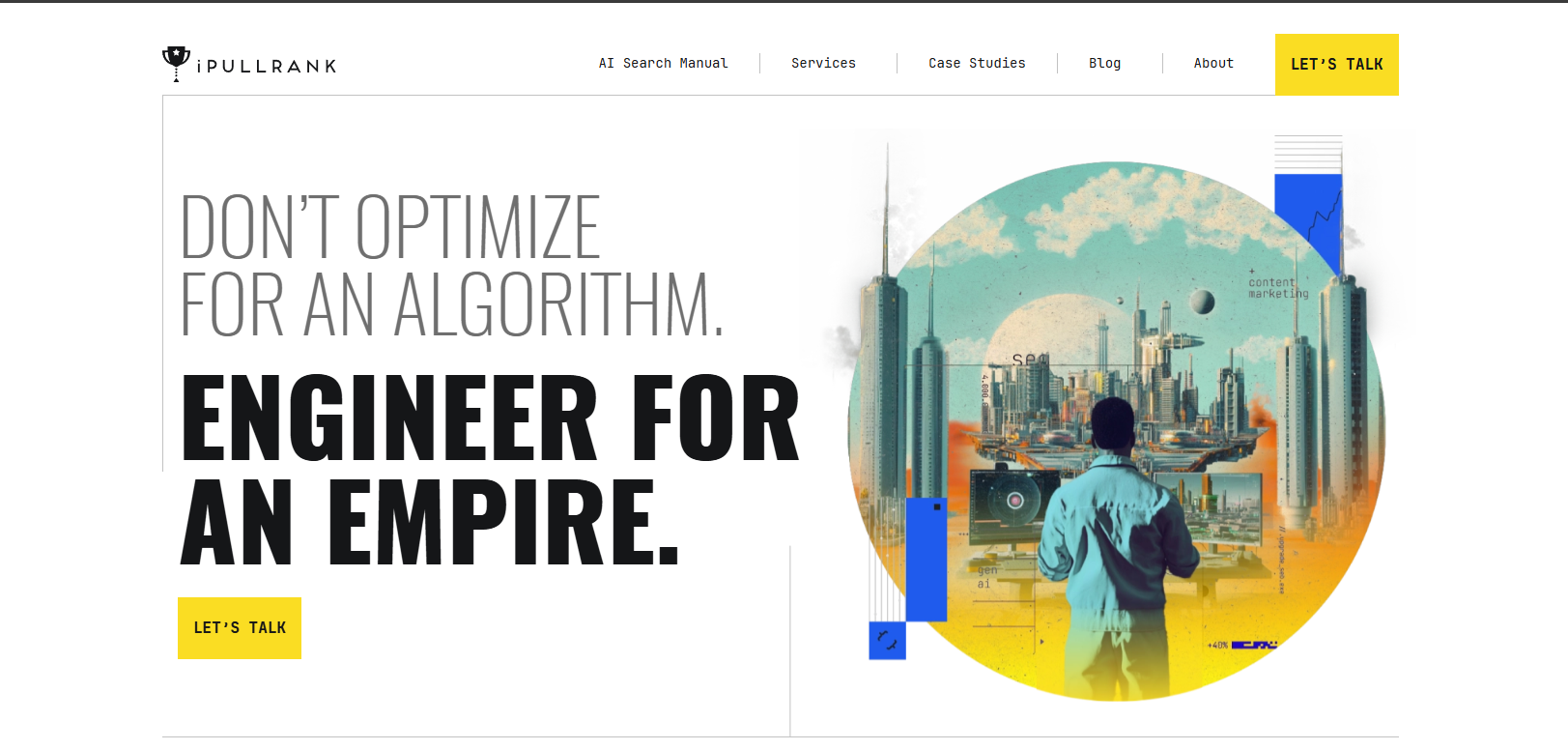
Task: Click the iPullRank trophy logo icon
Action: pyautogui.click(x=176, y=63)
